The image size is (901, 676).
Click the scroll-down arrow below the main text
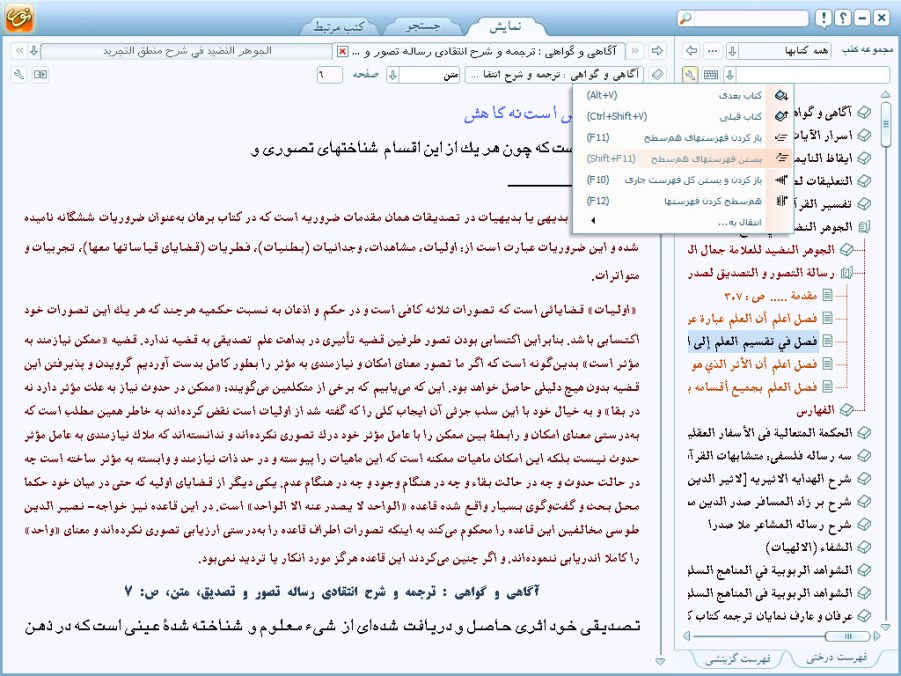click(x=660, y=662)
